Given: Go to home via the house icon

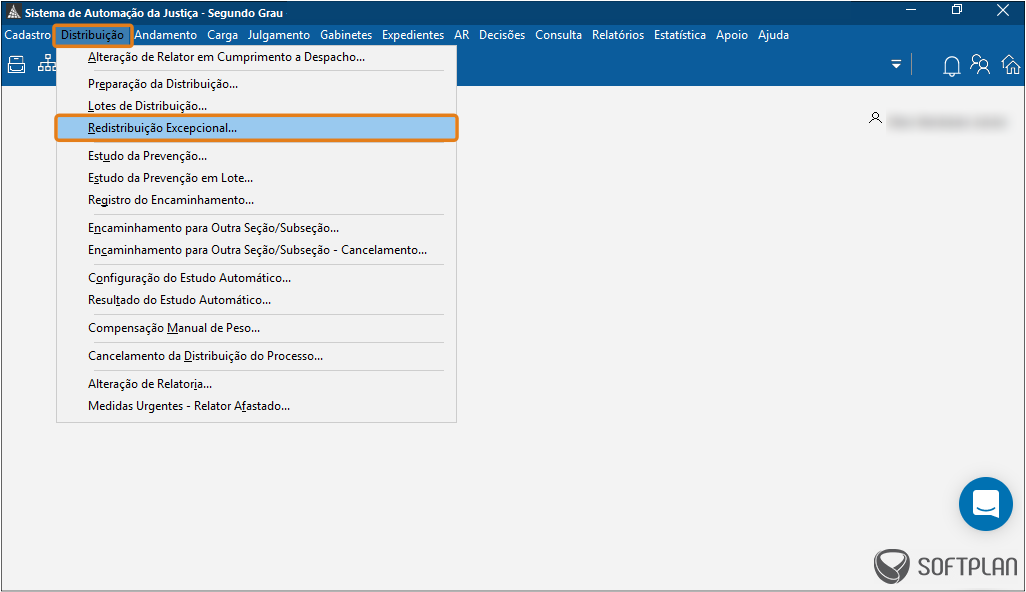Looking at the screenshot, I should click(1011, 64).
